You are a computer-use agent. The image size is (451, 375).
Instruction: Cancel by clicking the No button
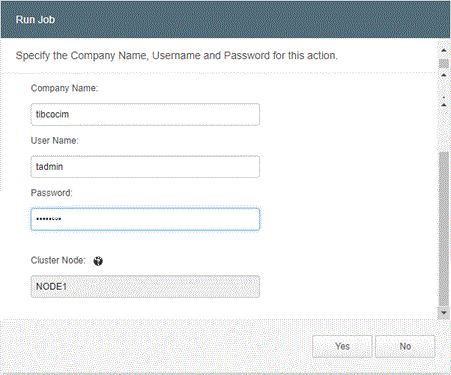(405, 346)
